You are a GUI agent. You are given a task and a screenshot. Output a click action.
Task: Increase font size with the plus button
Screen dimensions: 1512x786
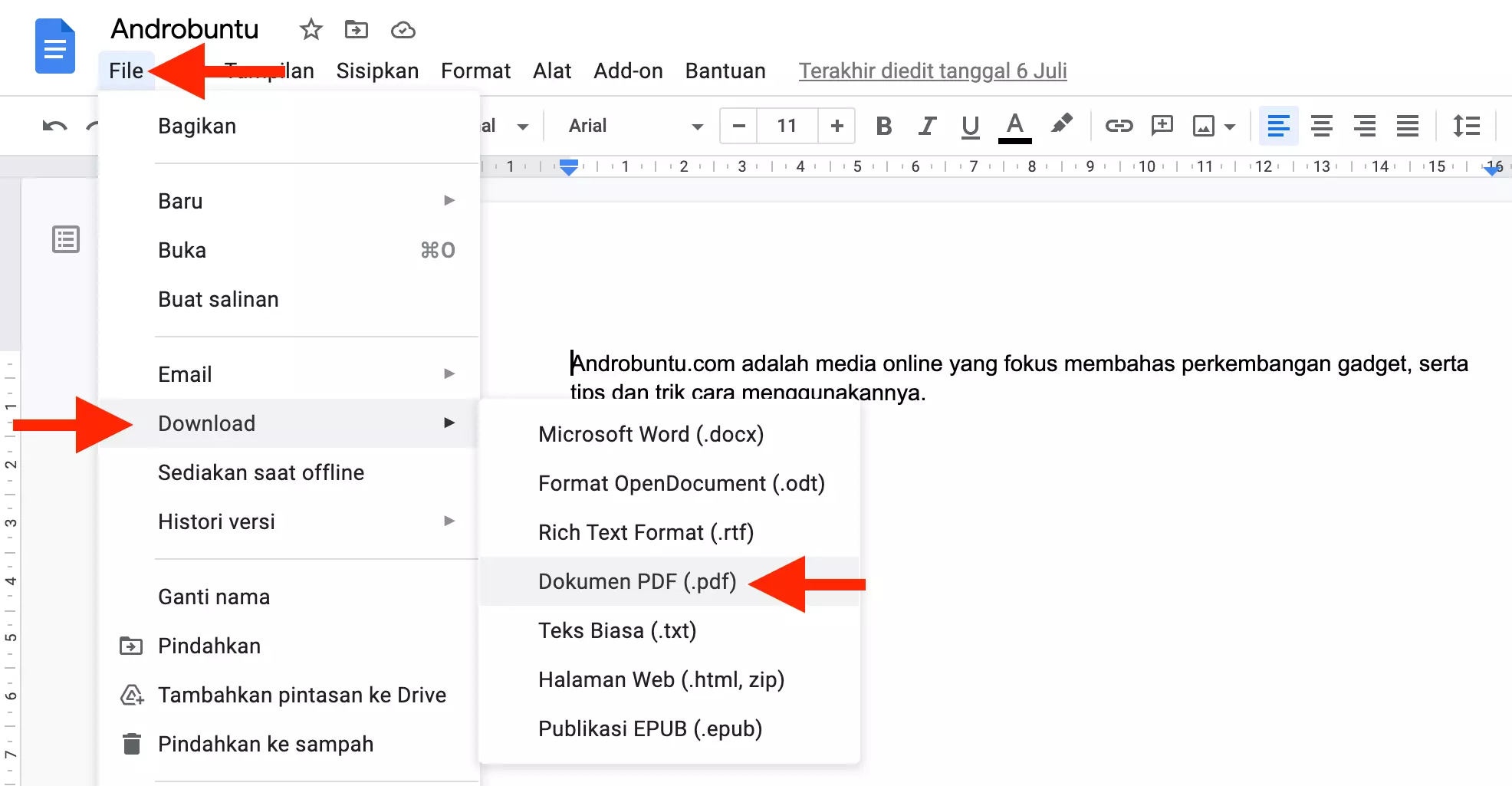837,126
